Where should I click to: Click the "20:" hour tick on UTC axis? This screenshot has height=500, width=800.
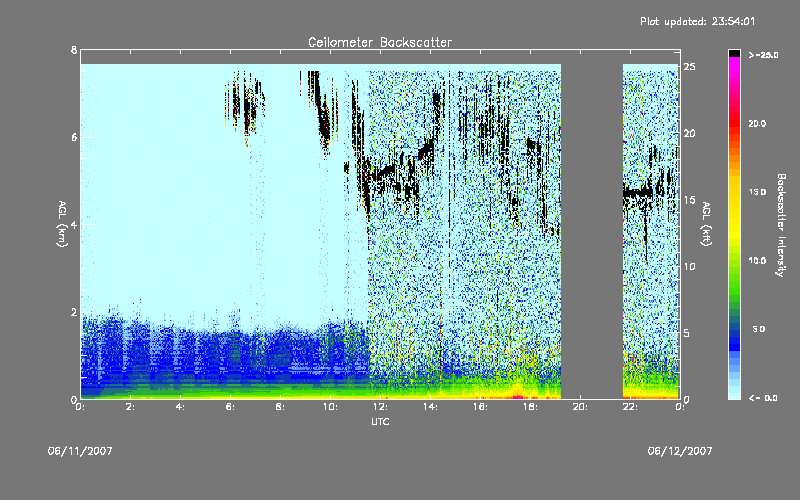tap(580, 407)
